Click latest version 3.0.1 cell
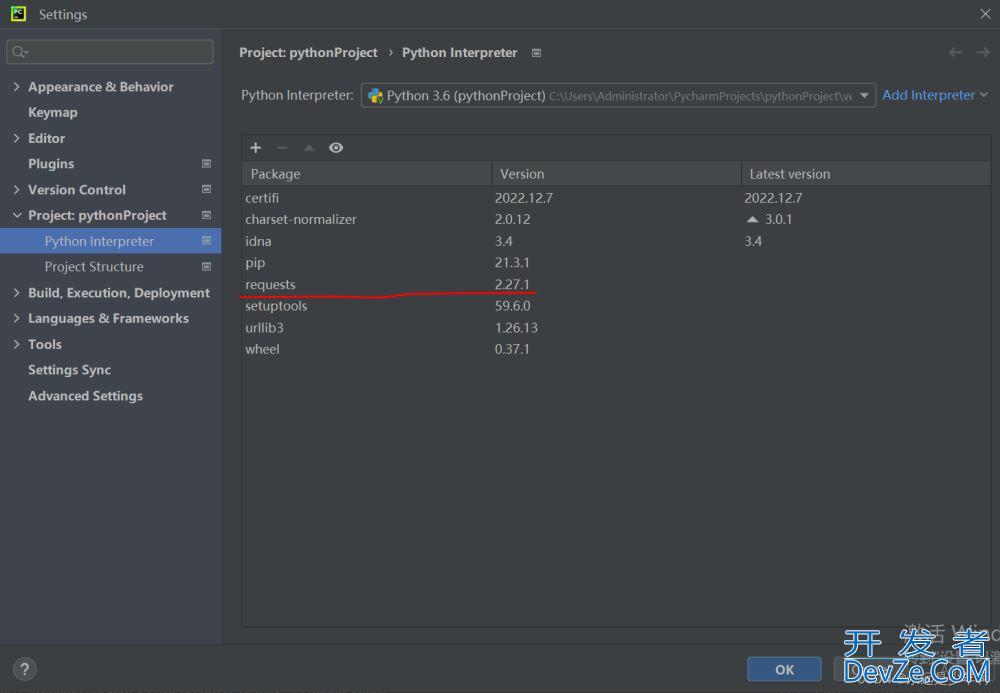 [778, 219]
